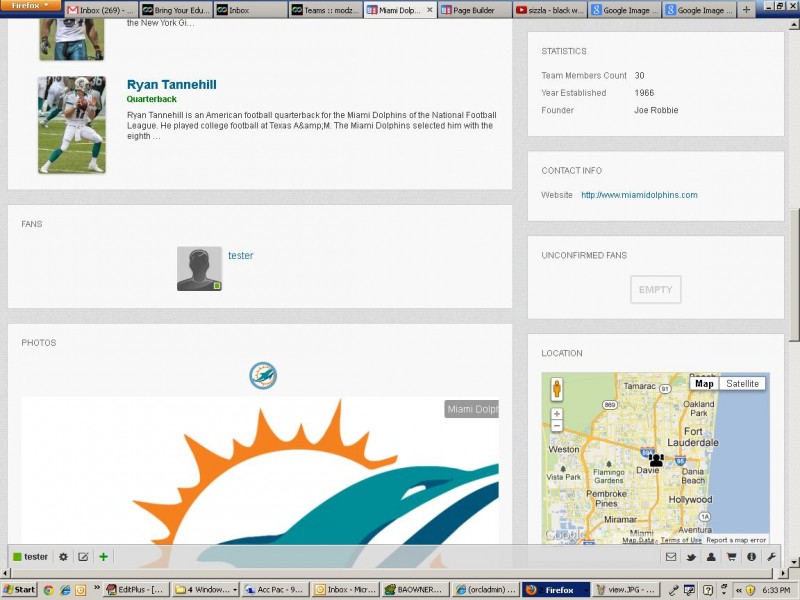
Task: Switch to the first Google Image tab
Action: pos(624,10)
